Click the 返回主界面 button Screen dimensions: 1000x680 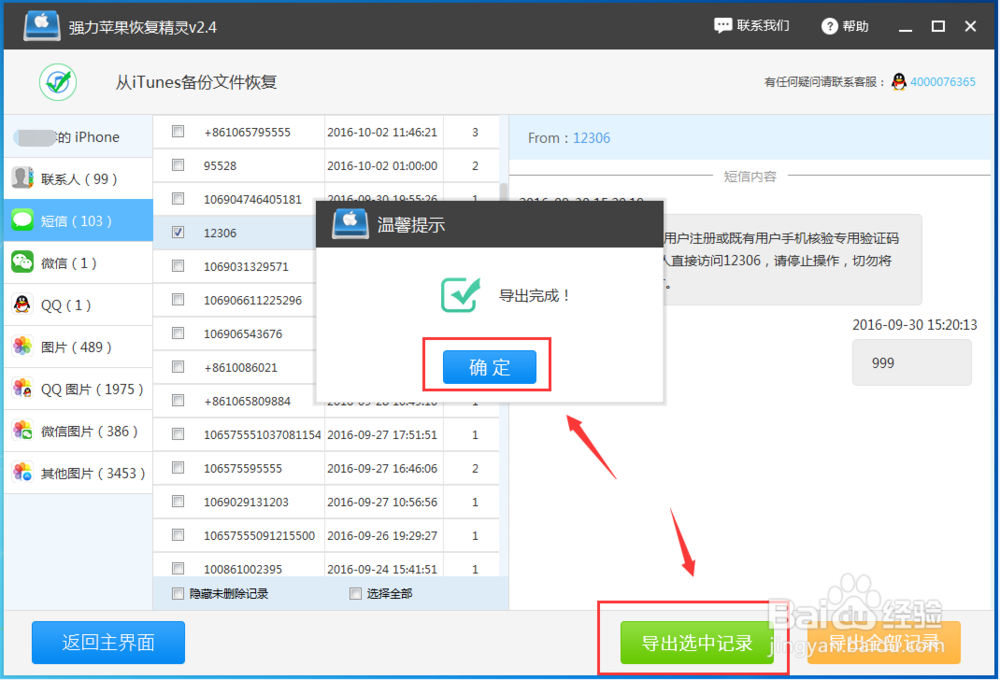(108, 642)
